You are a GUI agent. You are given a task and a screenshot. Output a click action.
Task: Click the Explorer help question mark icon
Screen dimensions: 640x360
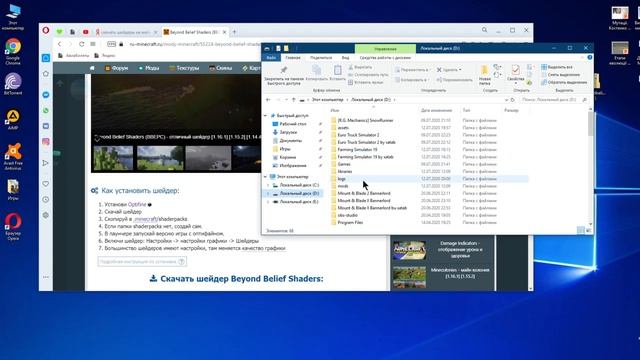(x=590, y=58)
